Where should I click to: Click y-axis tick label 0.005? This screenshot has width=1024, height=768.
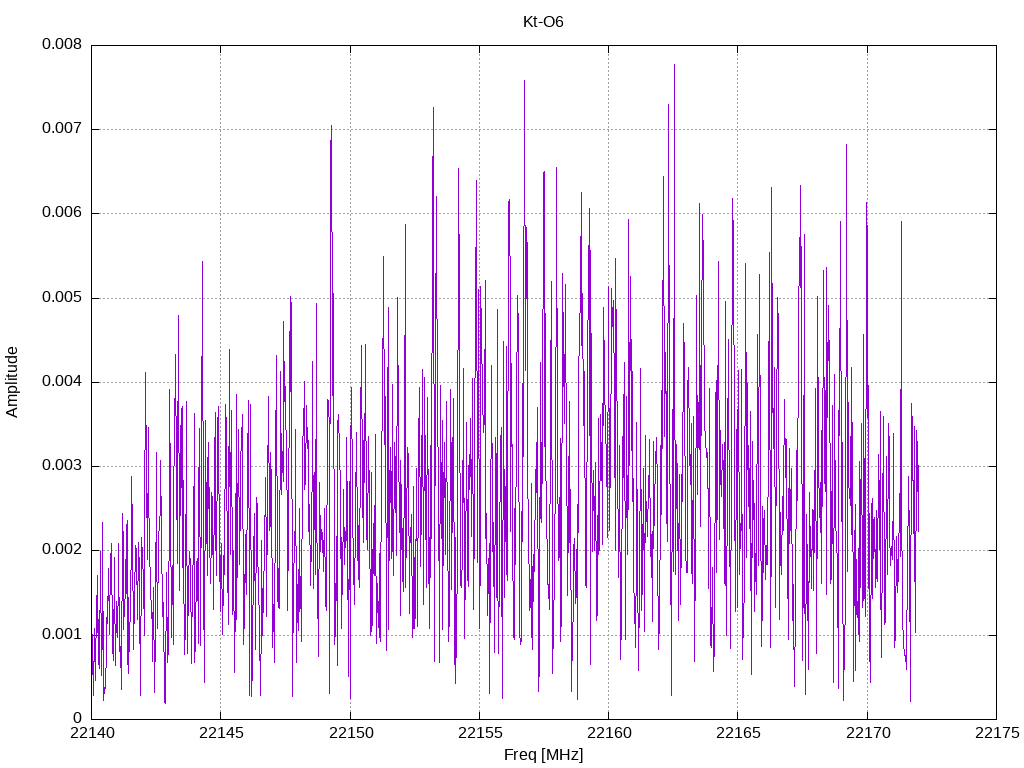62,298
